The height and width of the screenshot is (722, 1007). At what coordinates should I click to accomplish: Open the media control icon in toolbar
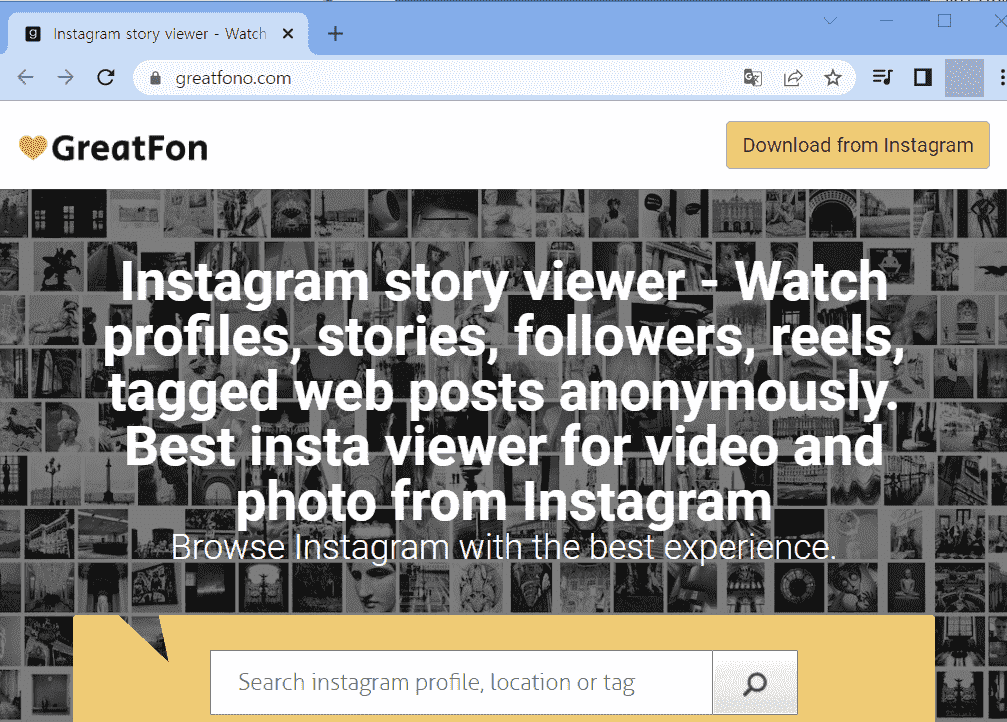pyautogui.click(x=883, y=78)
